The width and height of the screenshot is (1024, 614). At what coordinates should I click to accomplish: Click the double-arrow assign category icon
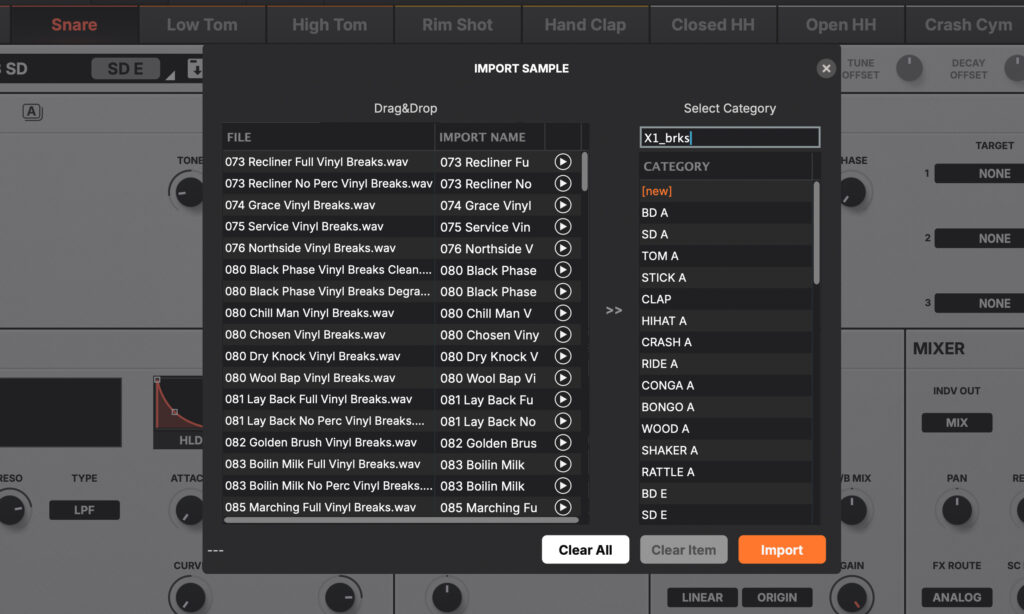click(614, 311)
